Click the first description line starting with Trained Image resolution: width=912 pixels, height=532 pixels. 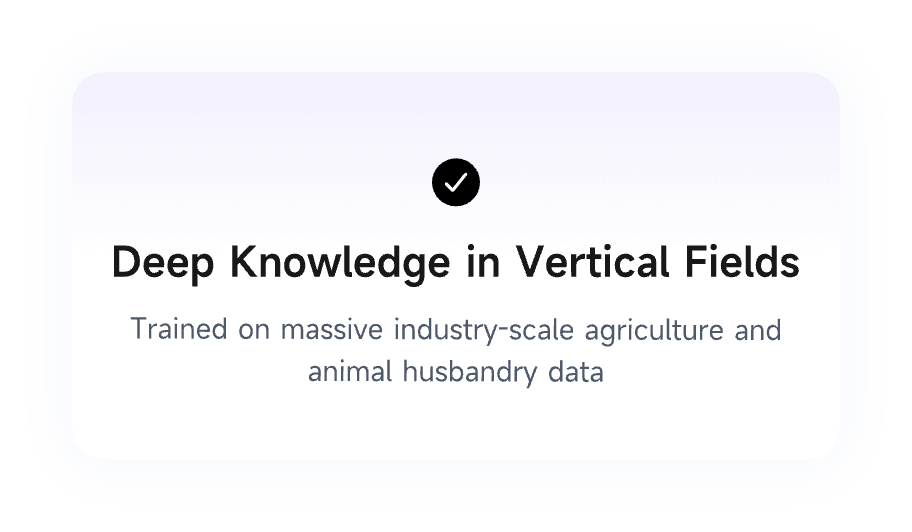(x=456, y=329)
